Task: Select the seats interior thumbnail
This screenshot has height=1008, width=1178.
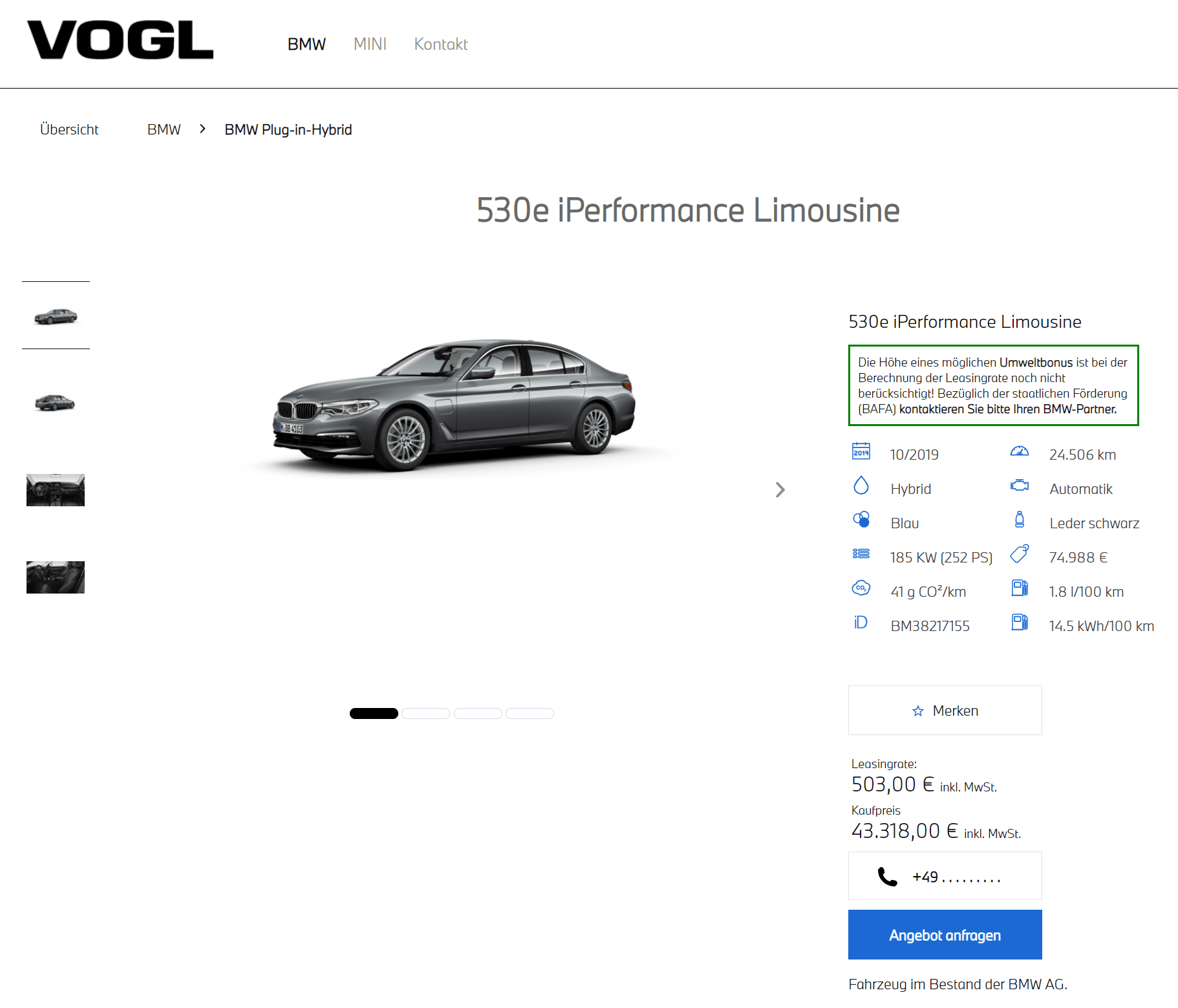Action: 56,577
